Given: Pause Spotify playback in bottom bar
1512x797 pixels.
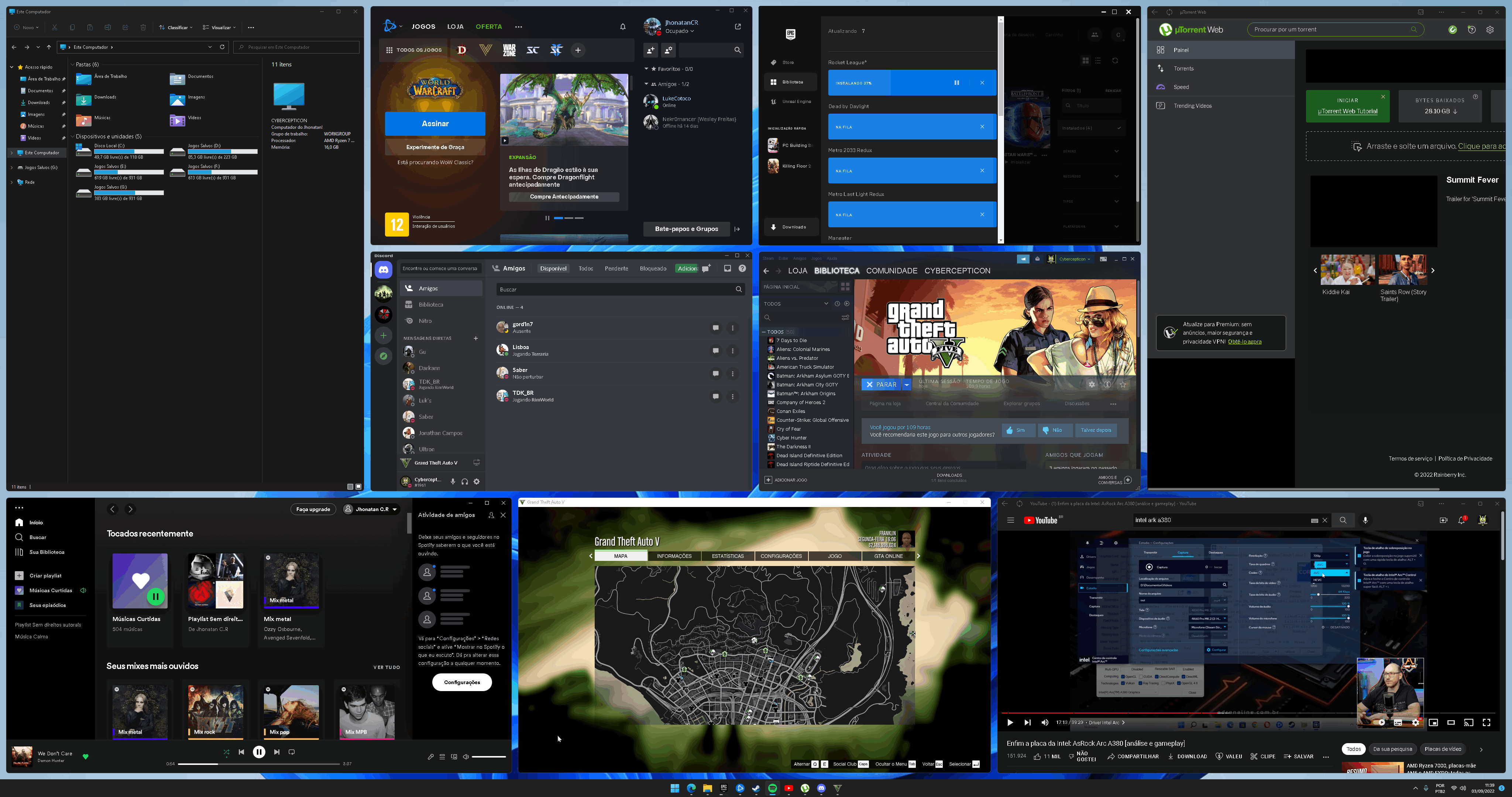Looking at the screenshot, I should [x=259, y=752].
